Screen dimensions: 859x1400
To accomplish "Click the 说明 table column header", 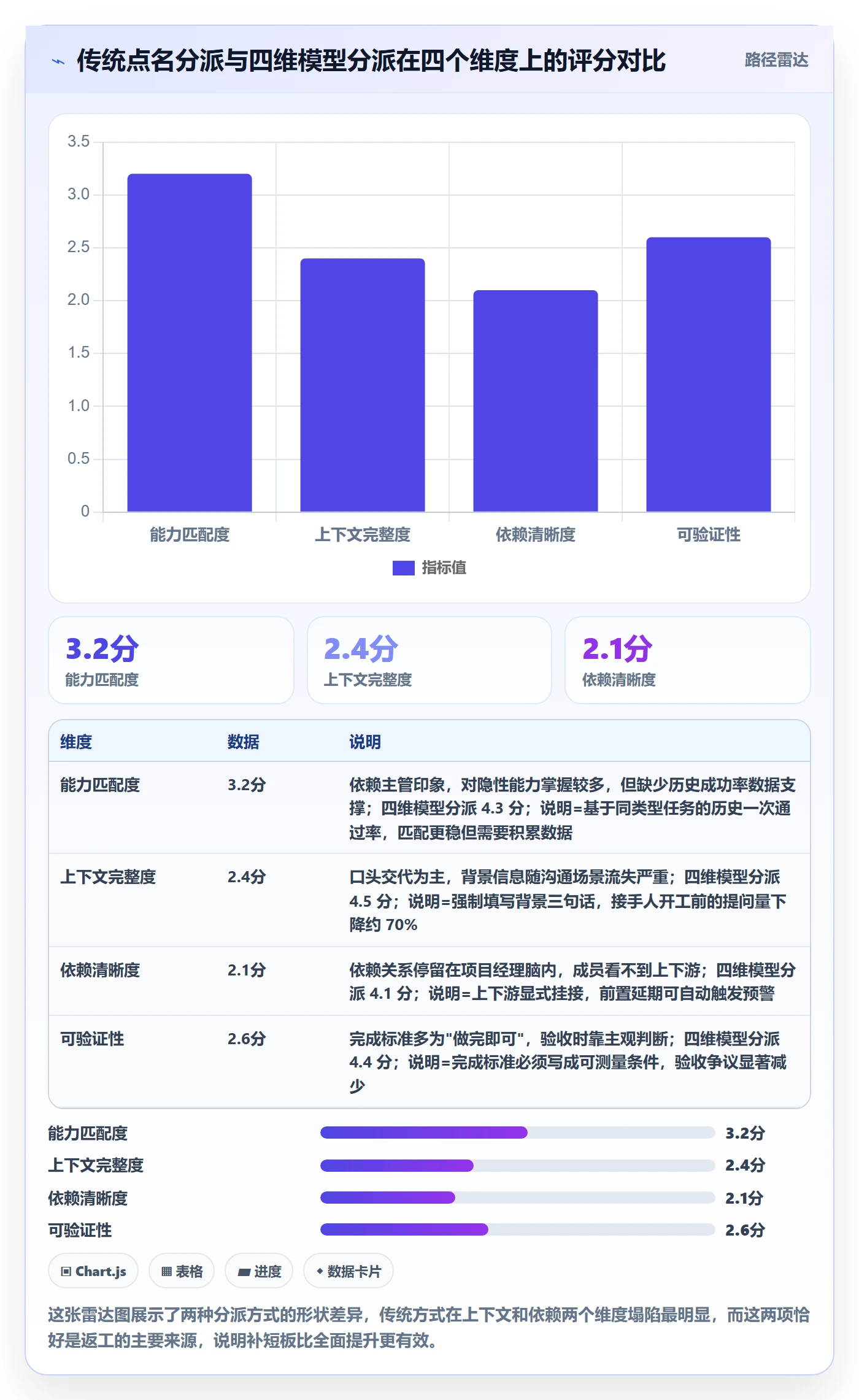I will click(365, 742).
